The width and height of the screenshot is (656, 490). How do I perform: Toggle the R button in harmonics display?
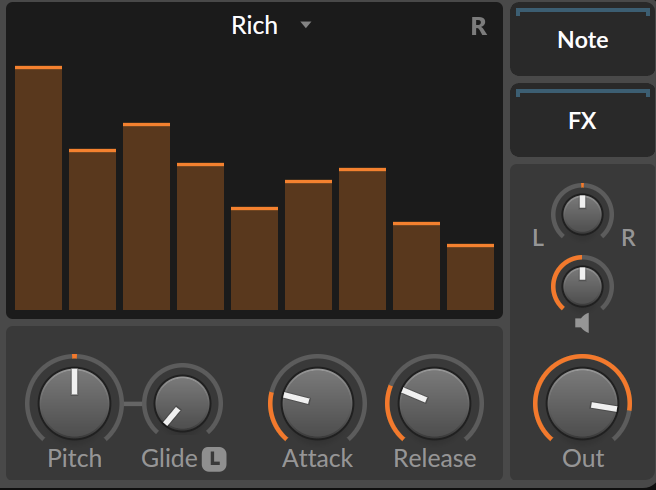tap(479, 27)
